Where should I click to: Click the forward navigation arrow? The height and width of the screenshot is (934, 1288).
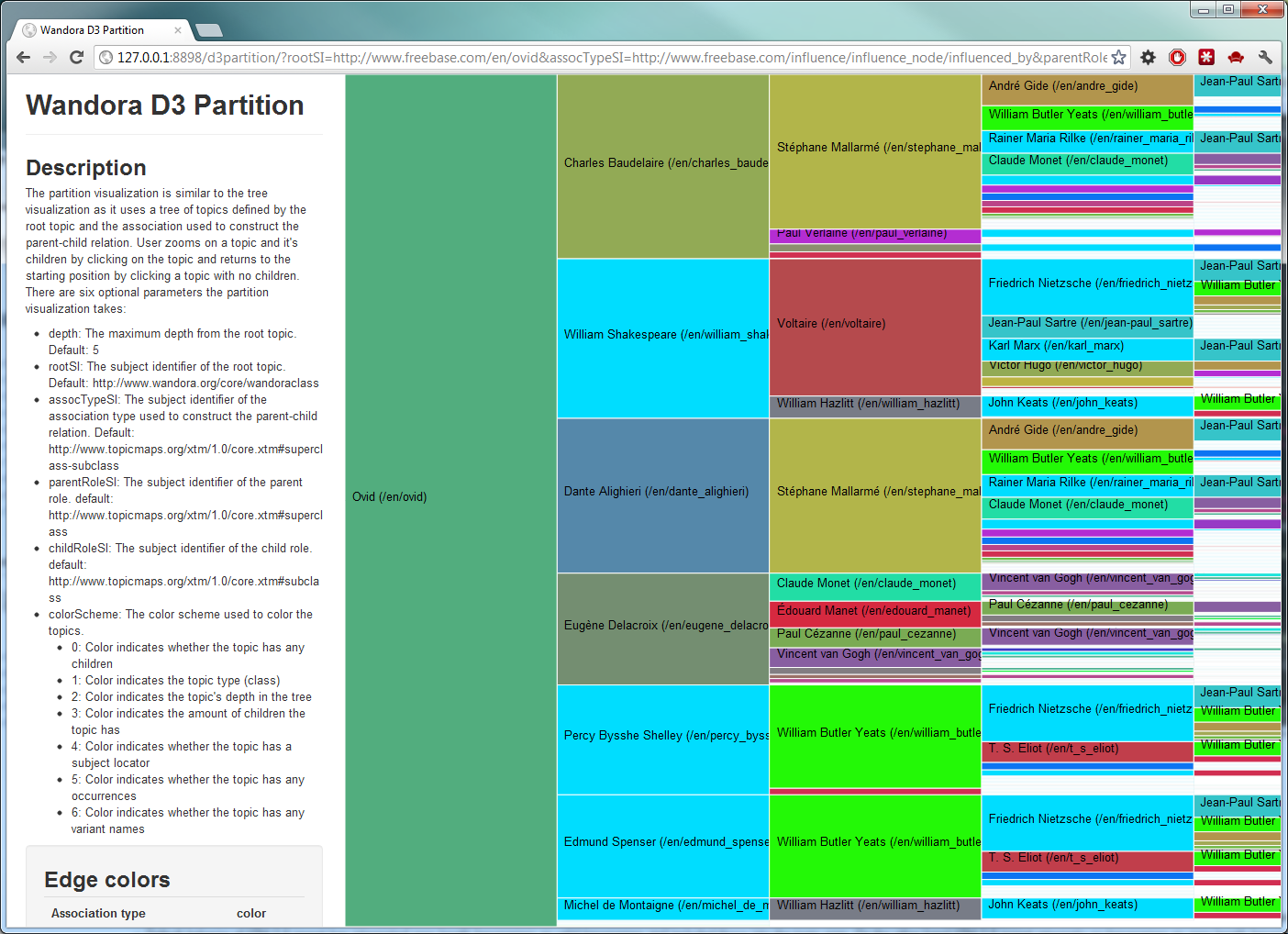point(49,57)
